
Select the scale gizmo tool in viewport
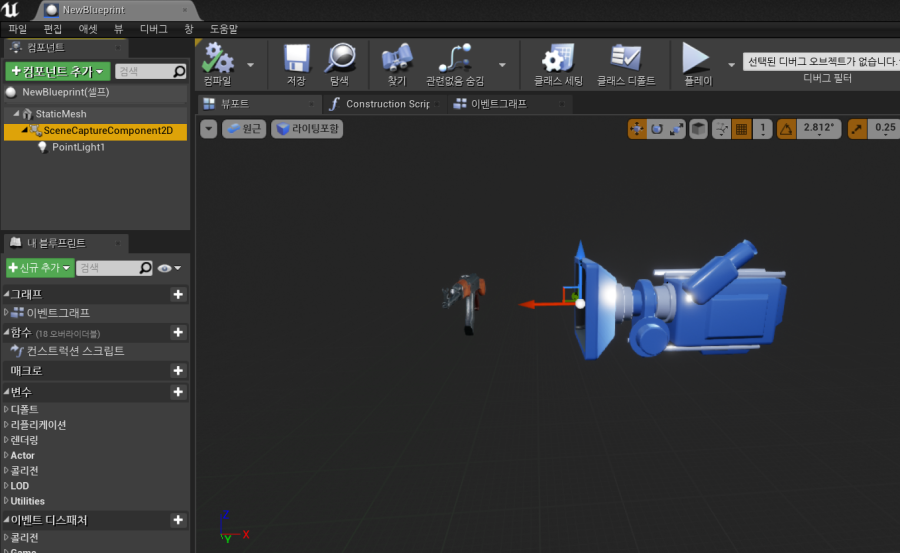click(677, 129)
